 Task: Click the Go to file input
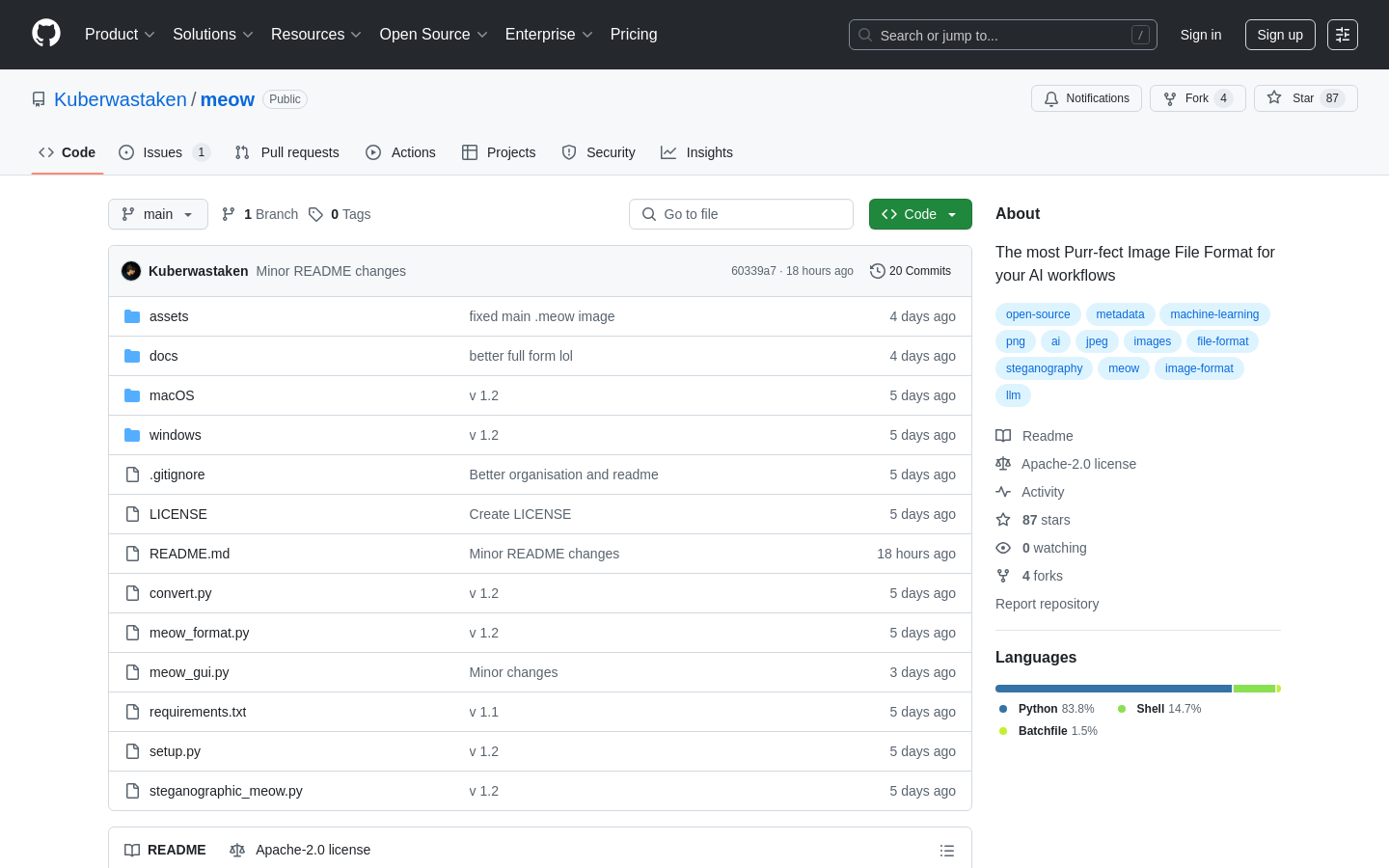pos(741,214)
